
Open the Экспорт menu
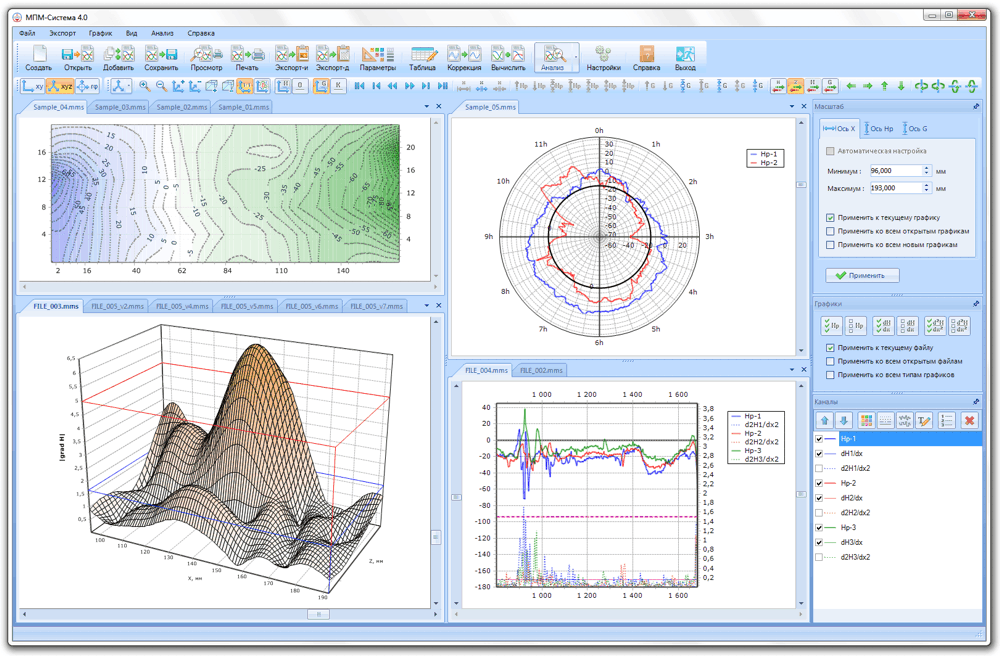point(62,33)
